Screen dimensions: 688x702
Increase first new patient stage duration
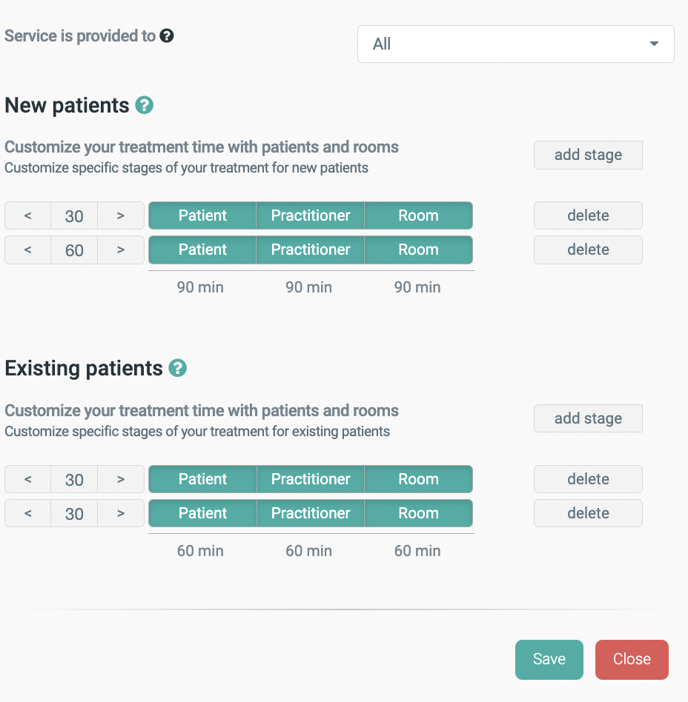[x=121, y=215]
